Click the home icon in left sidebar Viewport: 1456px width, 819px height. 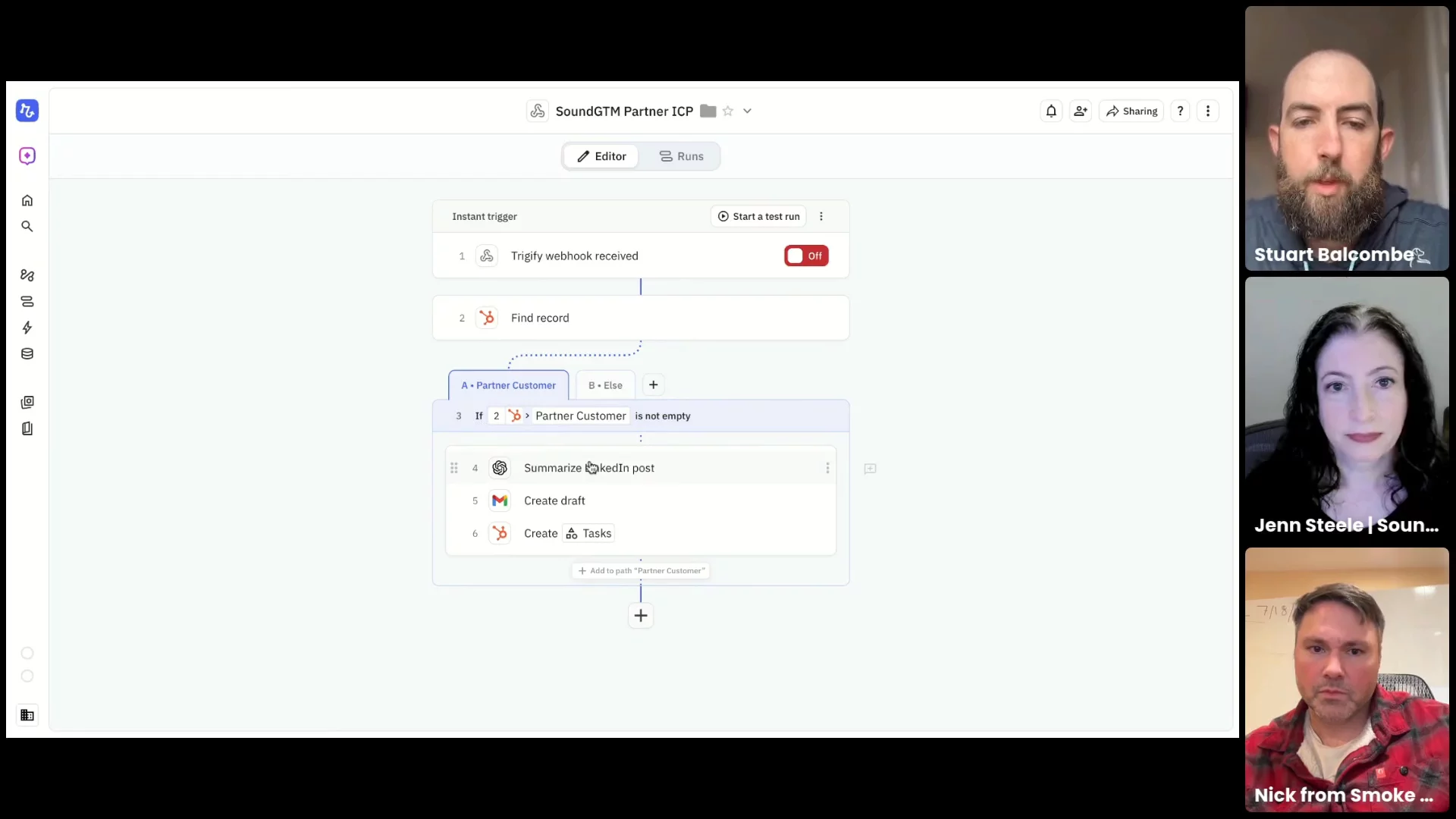point(27,201)
